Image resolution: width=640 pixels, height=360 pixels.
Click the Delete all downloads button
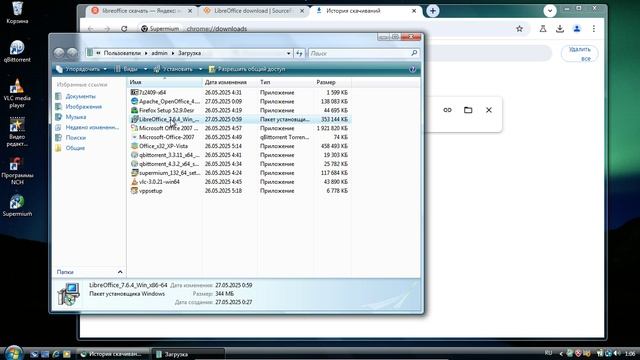[x=580, y=53]
